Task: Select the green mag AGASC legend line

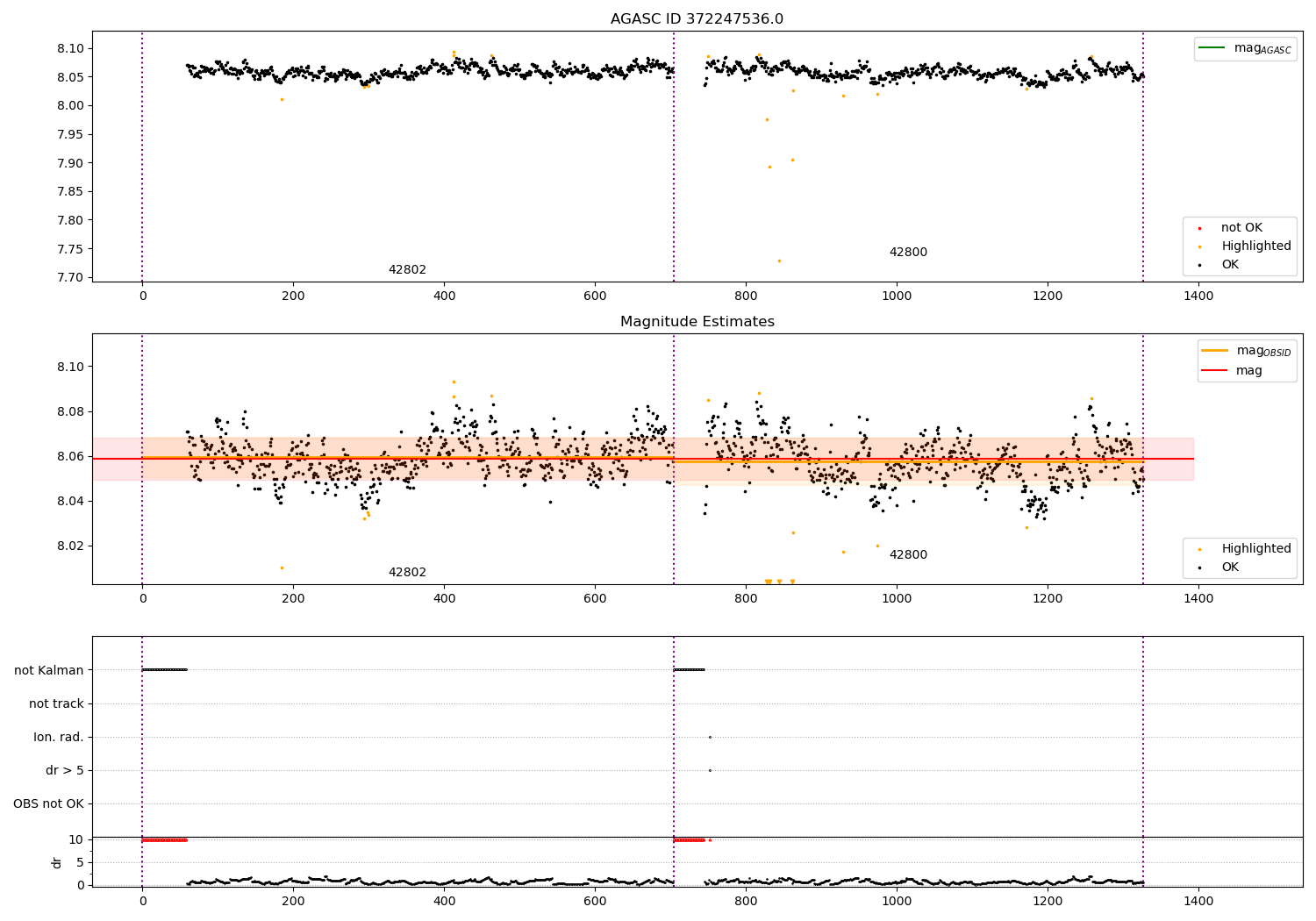Action: pos(1212,48)
